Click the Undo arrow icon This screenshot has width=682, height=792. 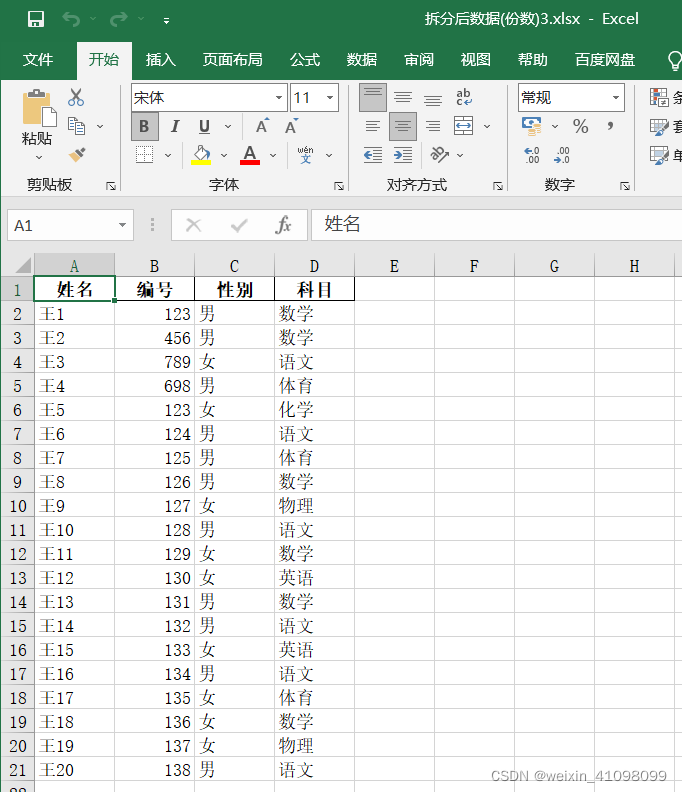click(71, 19)
